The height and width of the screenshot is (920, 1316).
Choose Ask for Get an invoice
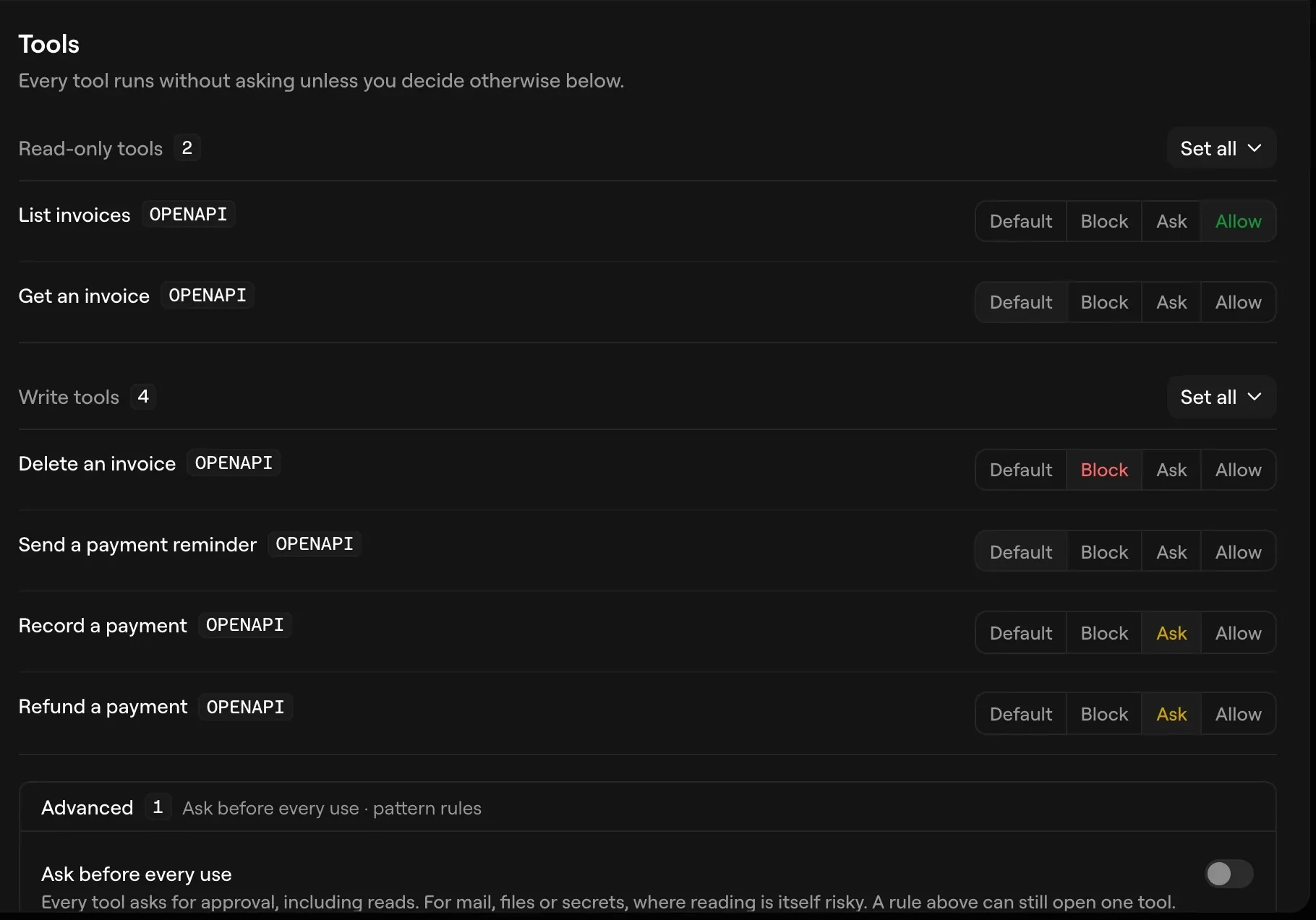click(x=1171, y=302)
